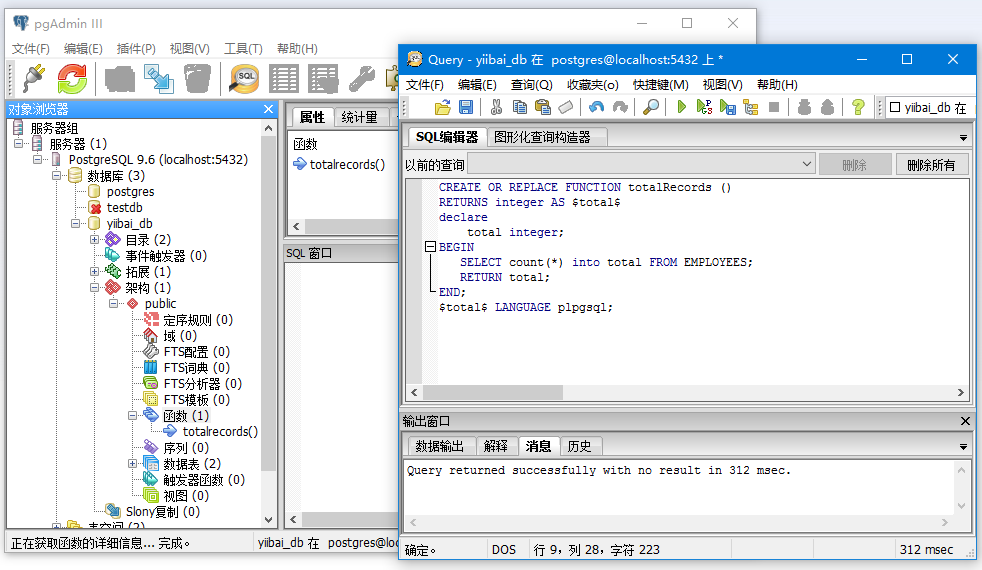Image resolution: width=982 pixels, height=570 pixels.
Task: Click the 删除所有 button
Action: click(931, 165)
